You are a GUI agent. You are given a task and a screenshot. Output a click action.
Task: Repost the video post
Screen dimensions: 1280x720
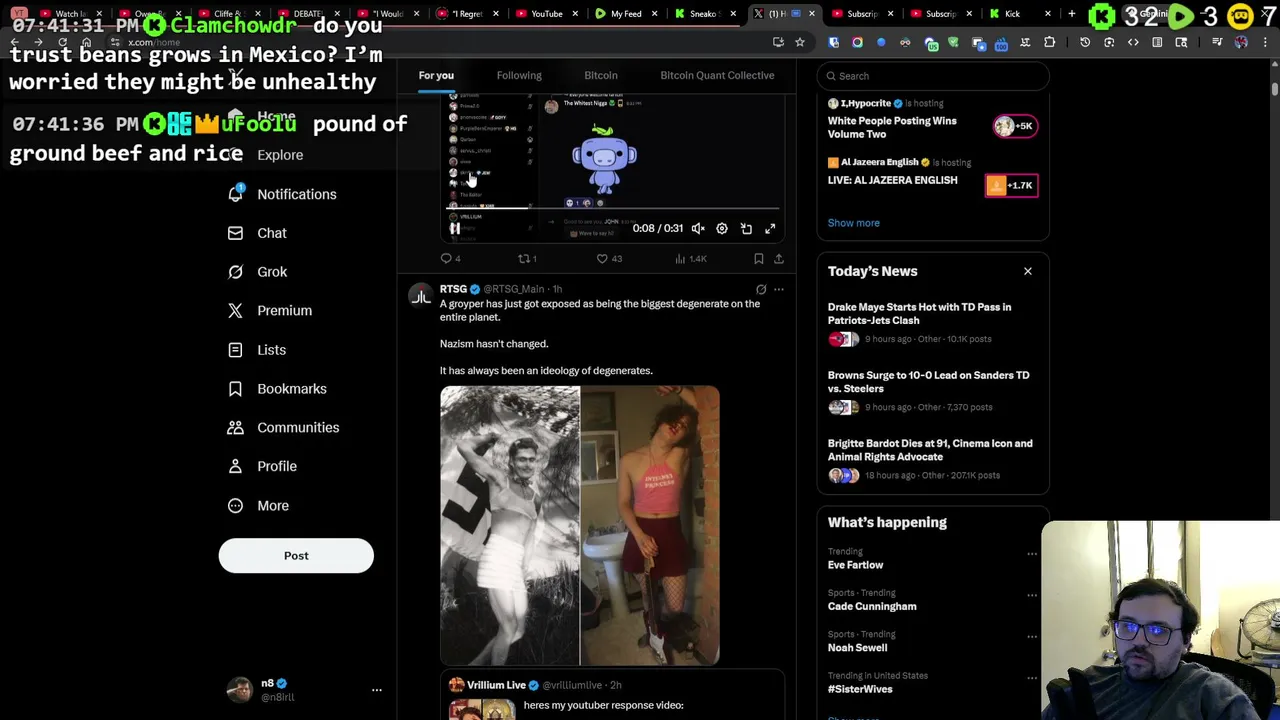pyautogui.click(x=527, y=259)
